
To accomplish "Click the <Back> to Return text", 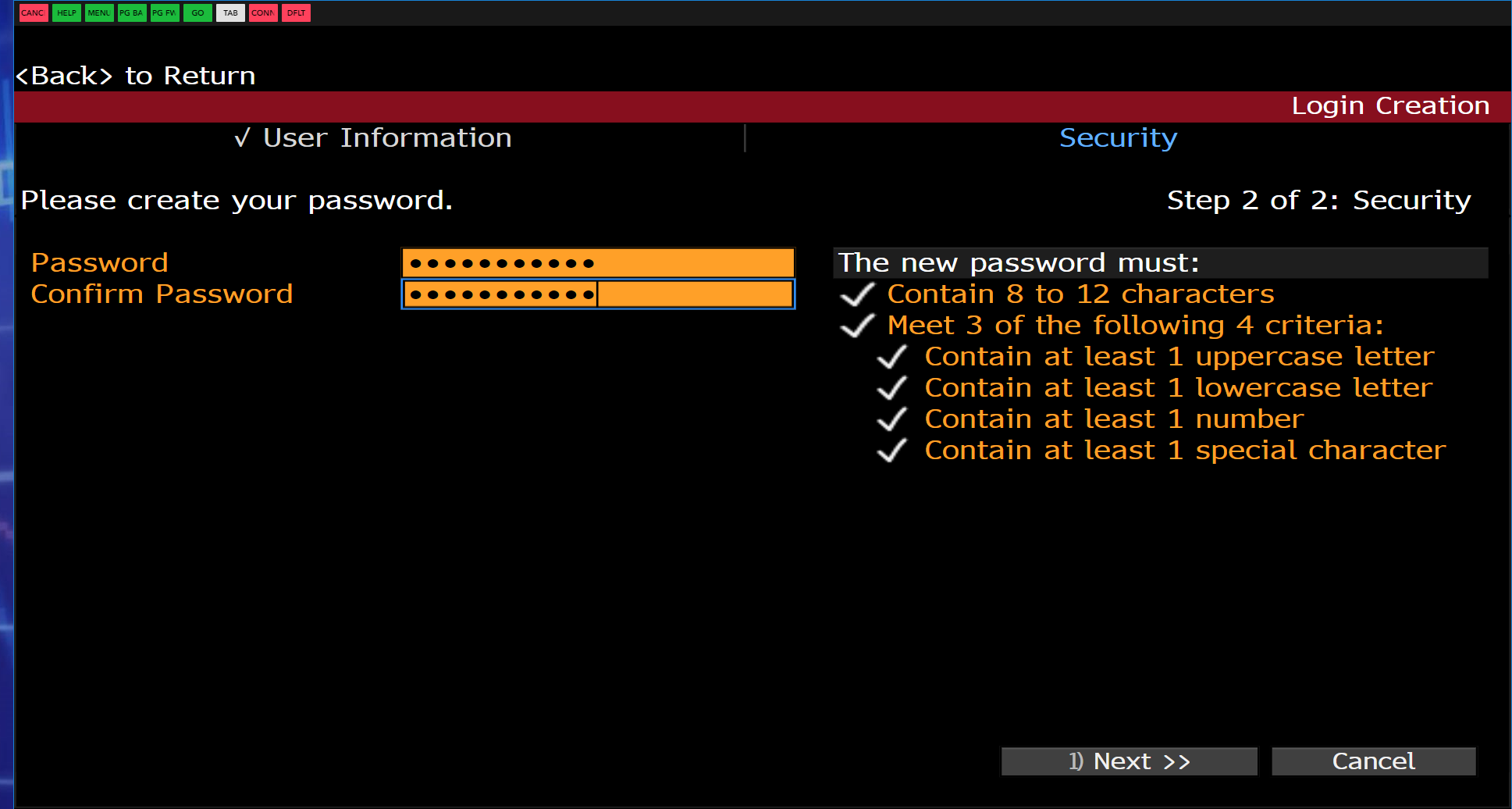I will (x=136, y=76).
